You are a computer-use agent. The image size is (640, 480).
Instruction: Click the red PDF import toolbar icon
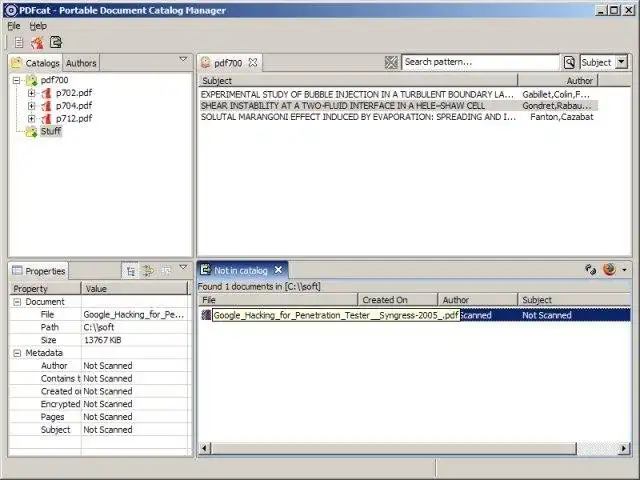coord(37,42)
